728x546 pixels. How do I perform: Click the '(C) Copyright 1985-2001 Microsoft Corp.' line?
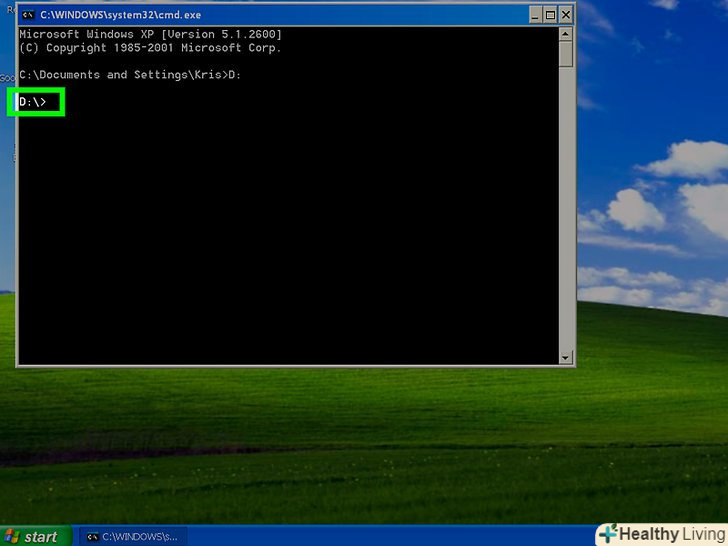150,48
